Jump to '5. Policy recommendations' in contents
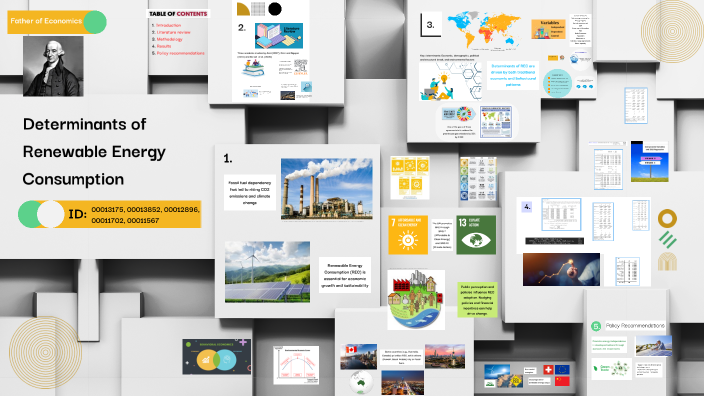The height and width of the screenshot is (396, 704). tap(178, 53)
